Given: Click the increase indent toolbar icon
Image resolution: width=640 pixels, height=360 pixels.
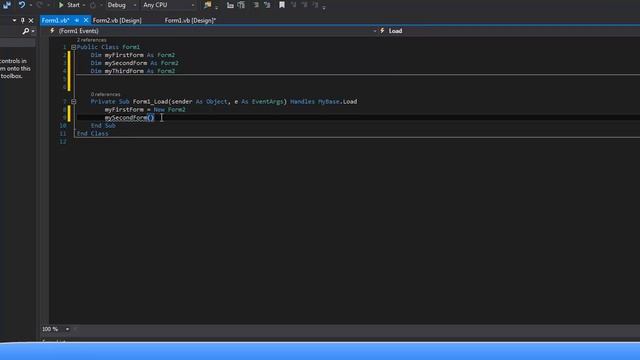Looking at the screenshot, I should click(x=241, y=5).
